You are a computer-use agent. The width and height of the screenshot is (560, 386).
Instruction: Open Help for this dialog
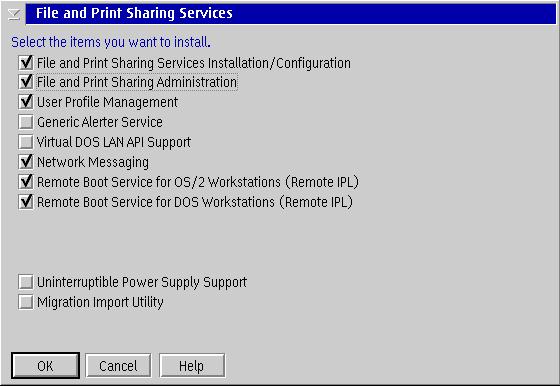point(192,366)
